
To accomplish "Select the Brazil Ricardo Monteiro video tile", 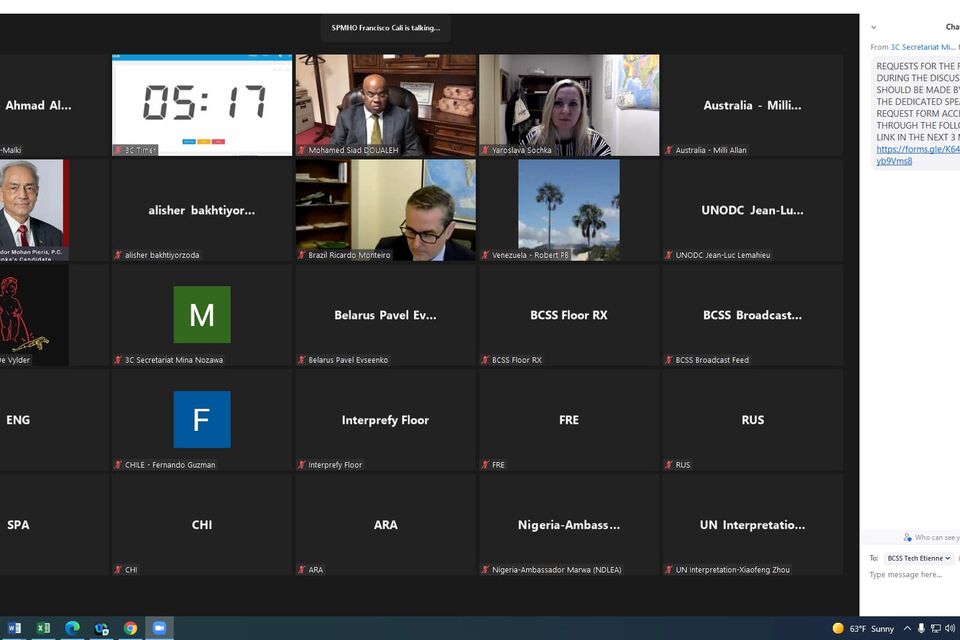I will click(385, 209).
